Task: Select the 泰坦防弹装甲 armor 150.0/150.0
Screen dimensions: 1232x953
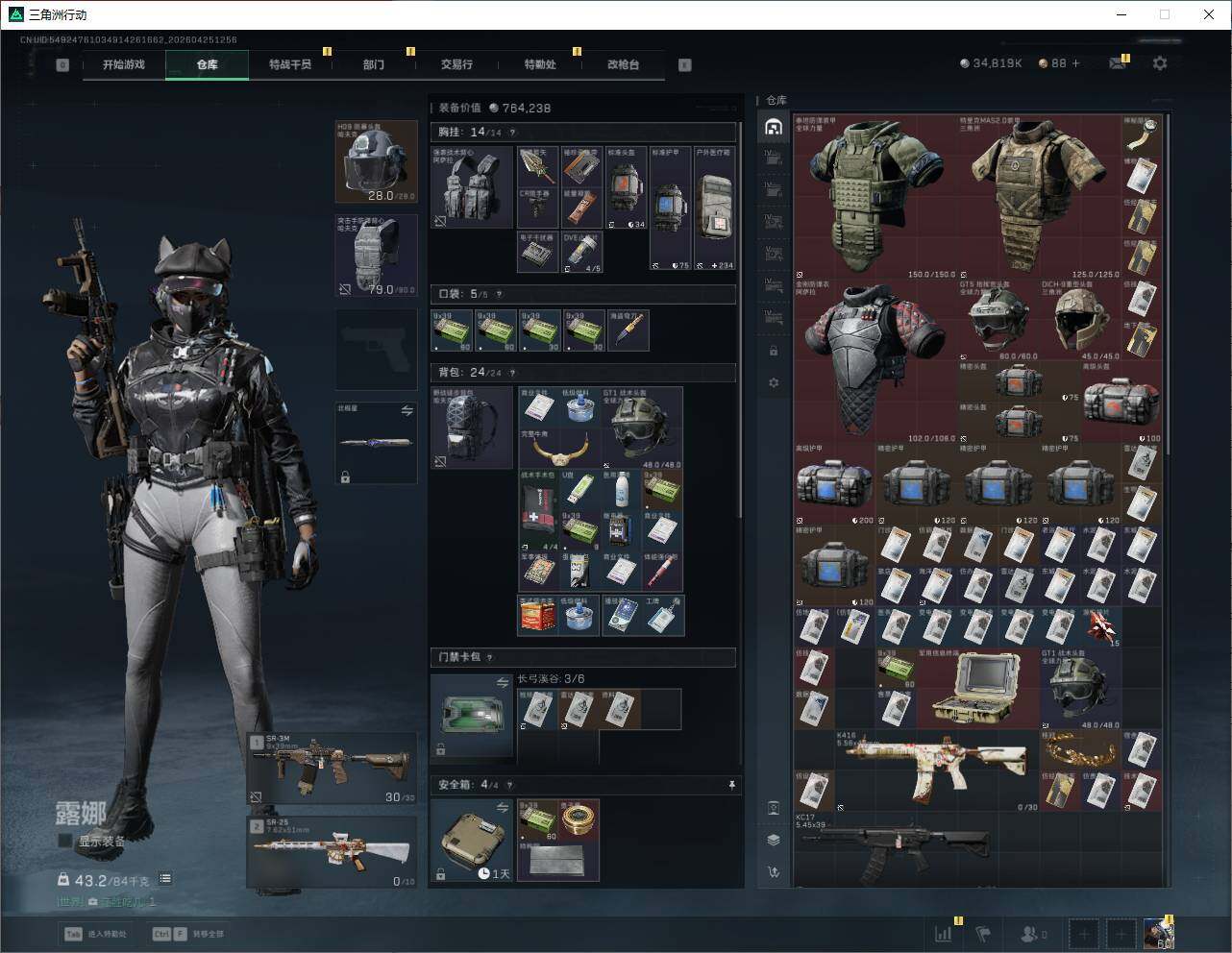Action: tap(875, 198)
